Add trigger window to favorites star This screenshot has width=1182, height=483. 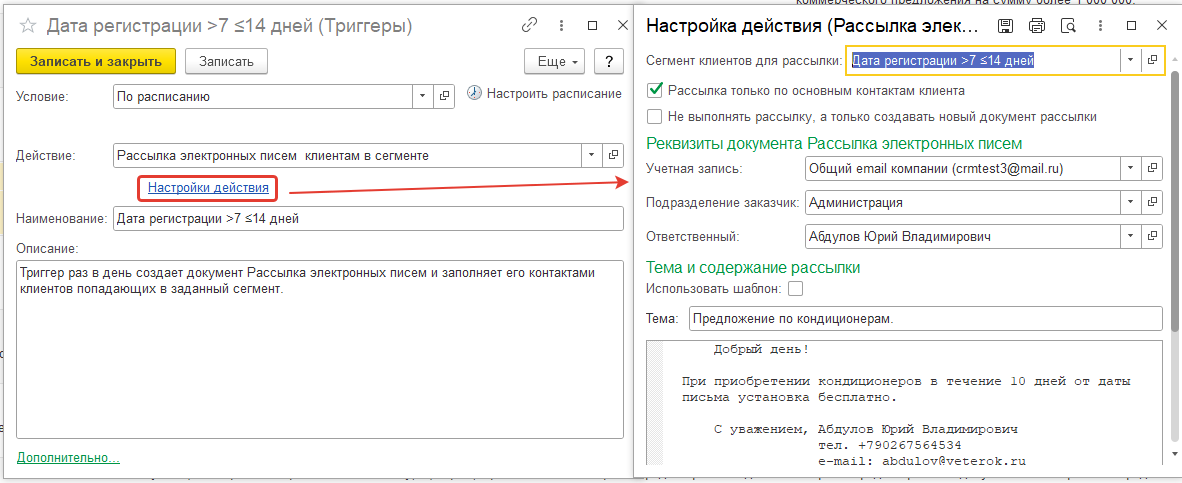[x=29, y=26]
